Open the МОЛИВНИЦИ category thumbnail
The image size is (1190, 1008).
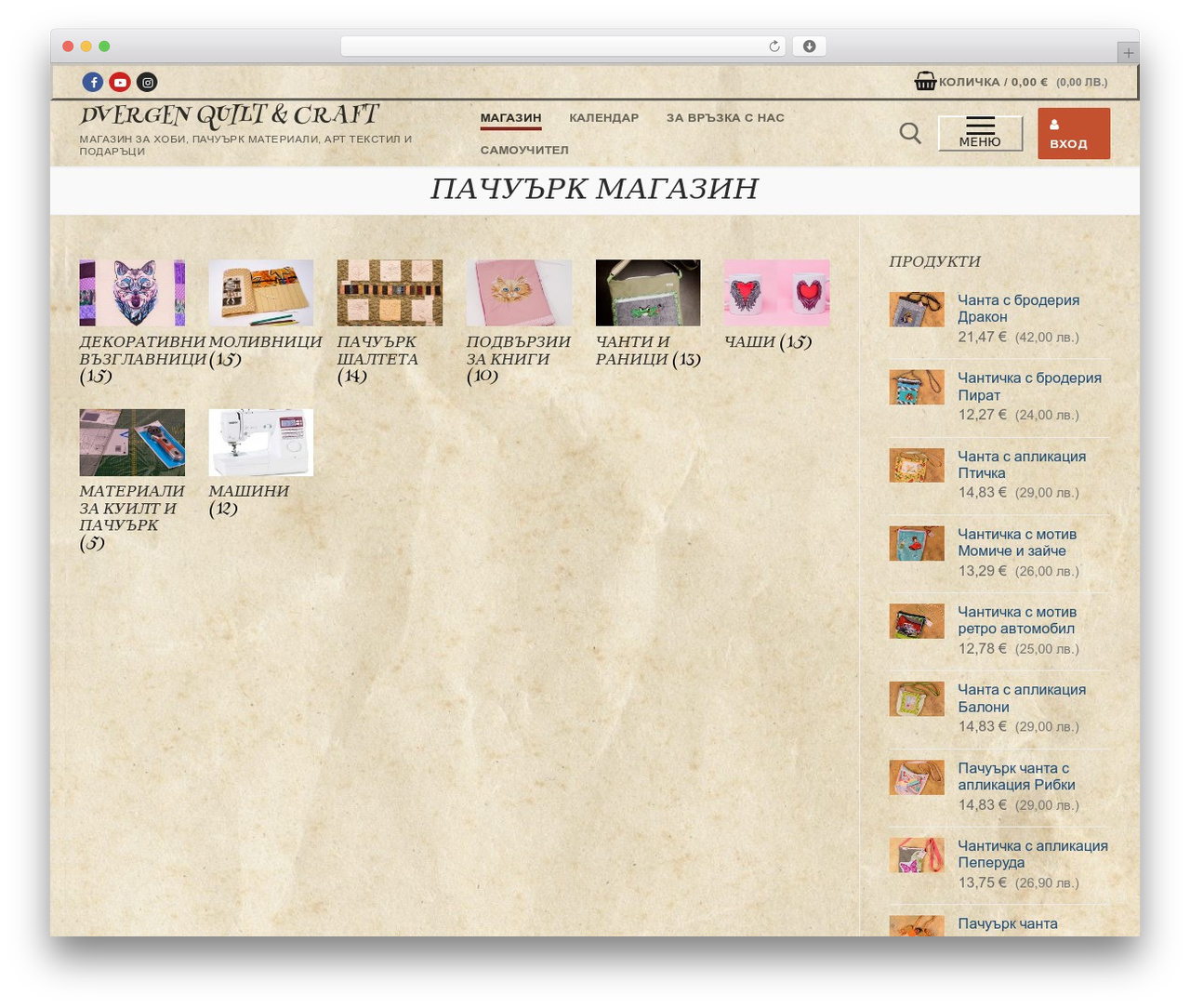[x=261, y=293]
